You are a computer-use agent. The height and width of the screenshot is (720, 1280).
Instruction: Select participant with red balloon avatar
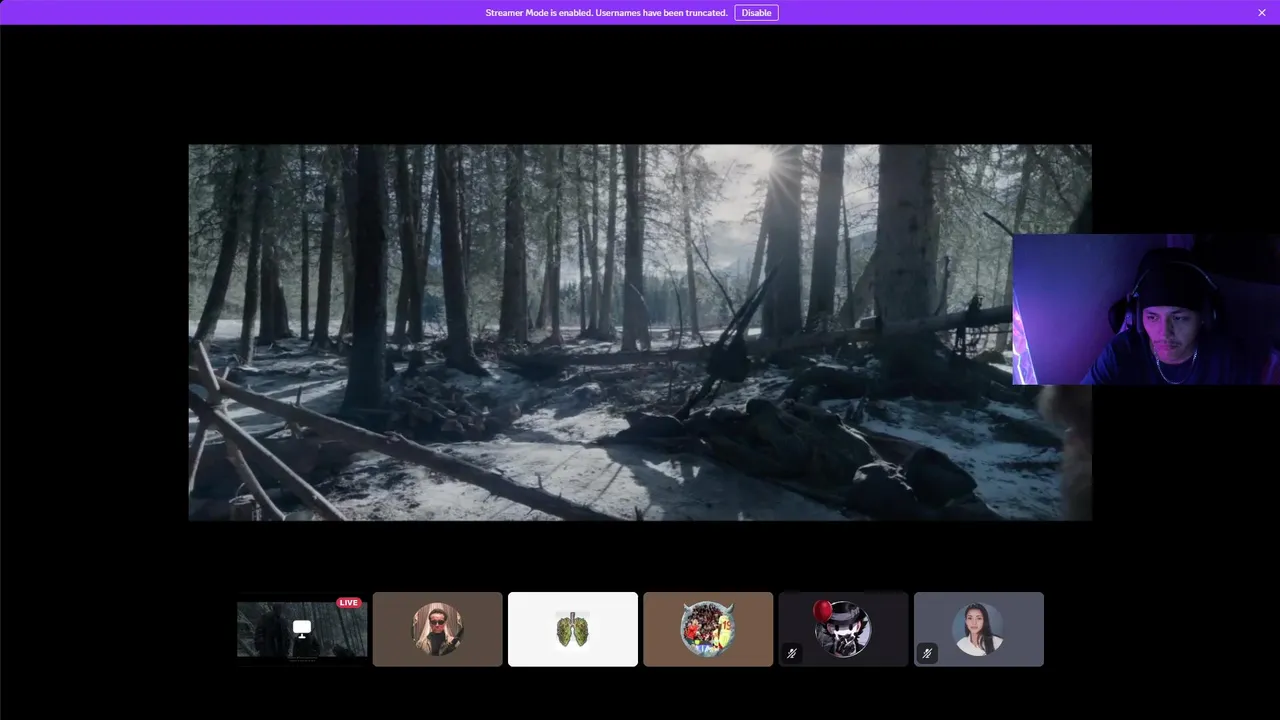pyautogui.click(x=843, y=629)
